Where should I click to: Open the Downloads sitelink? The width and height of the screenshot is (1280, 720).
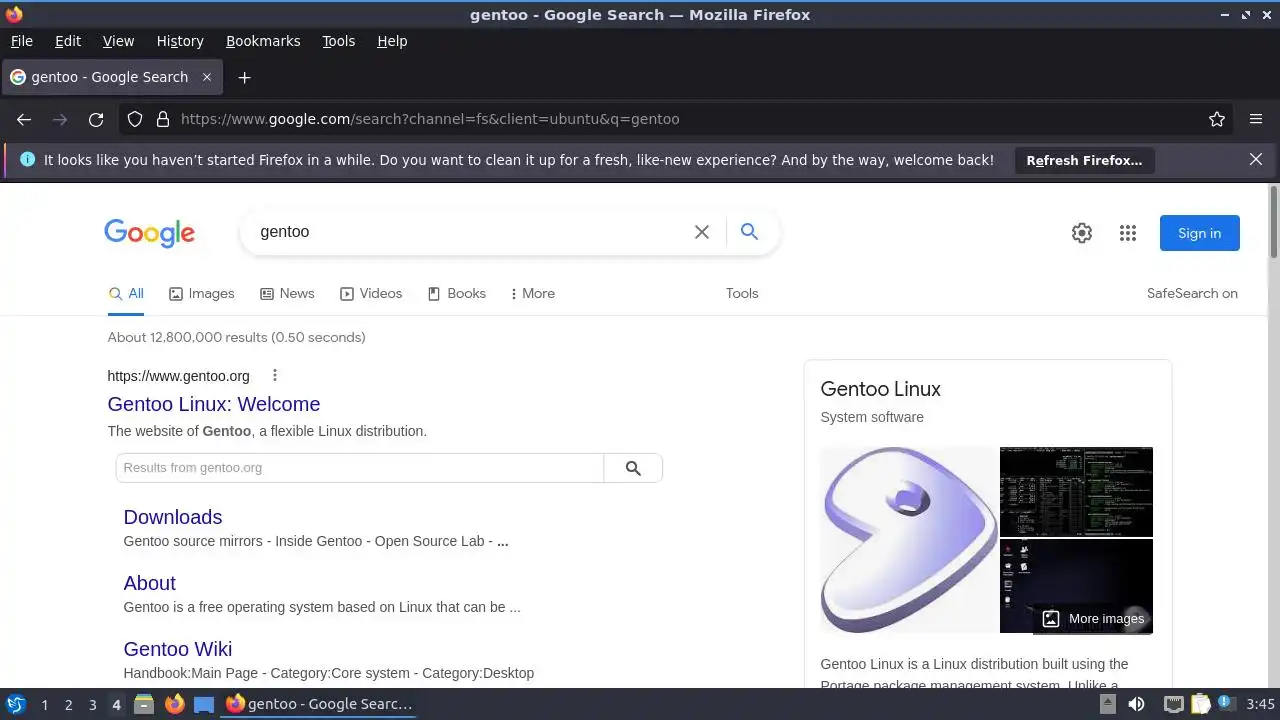click(x=173, y=517)
